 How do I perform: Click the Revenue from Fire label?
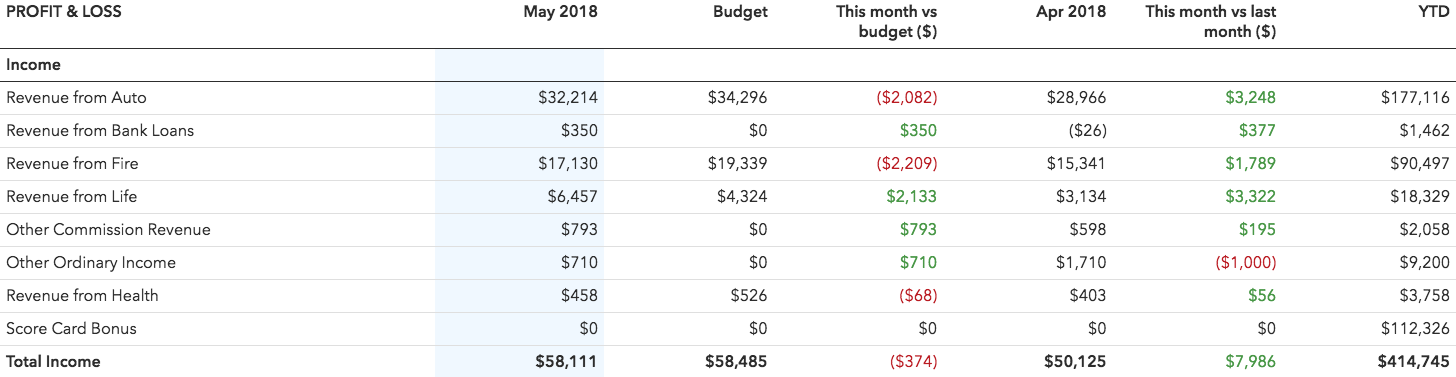[x=72, y=164]
